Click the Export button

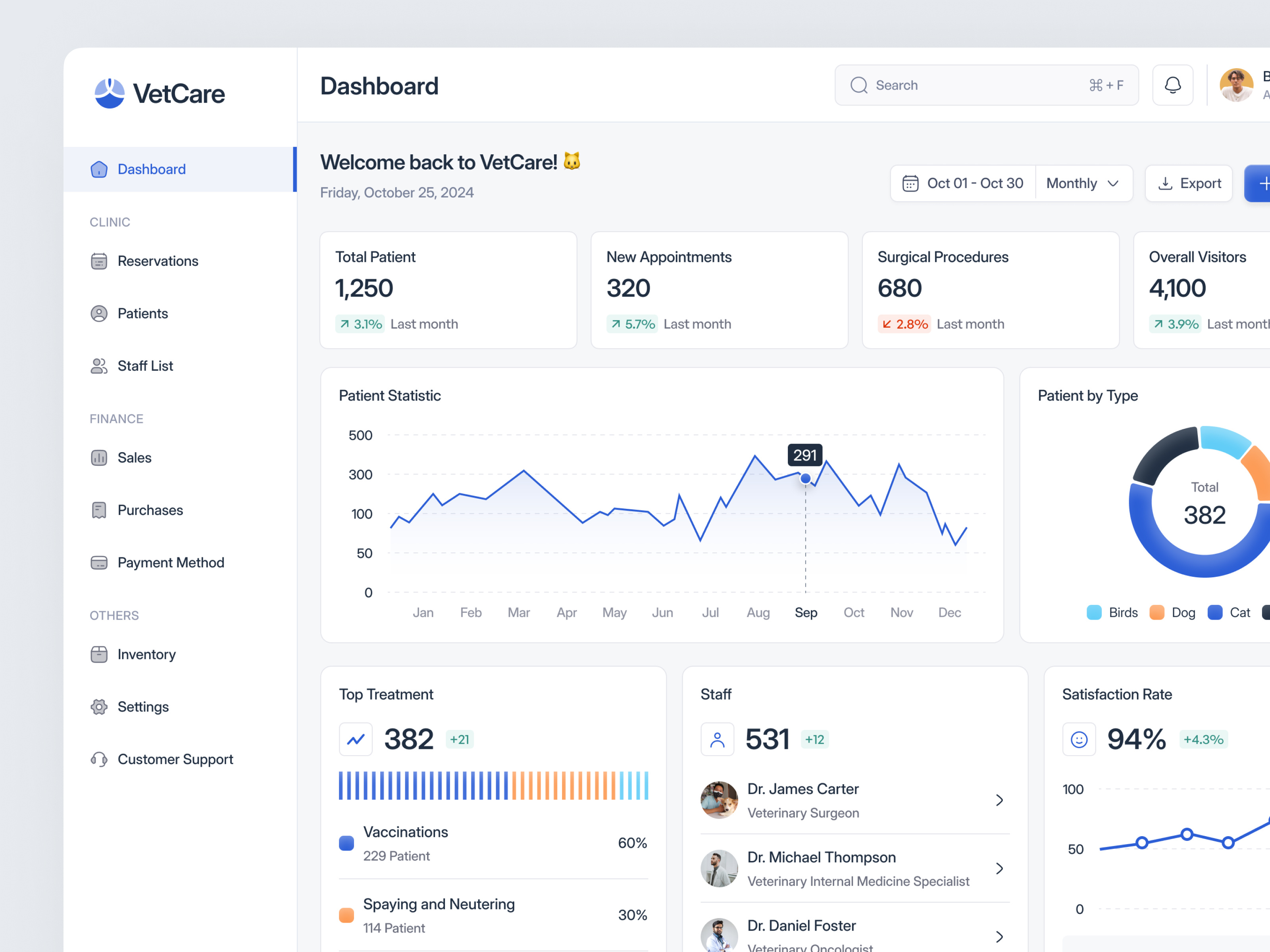[1189, 183]
